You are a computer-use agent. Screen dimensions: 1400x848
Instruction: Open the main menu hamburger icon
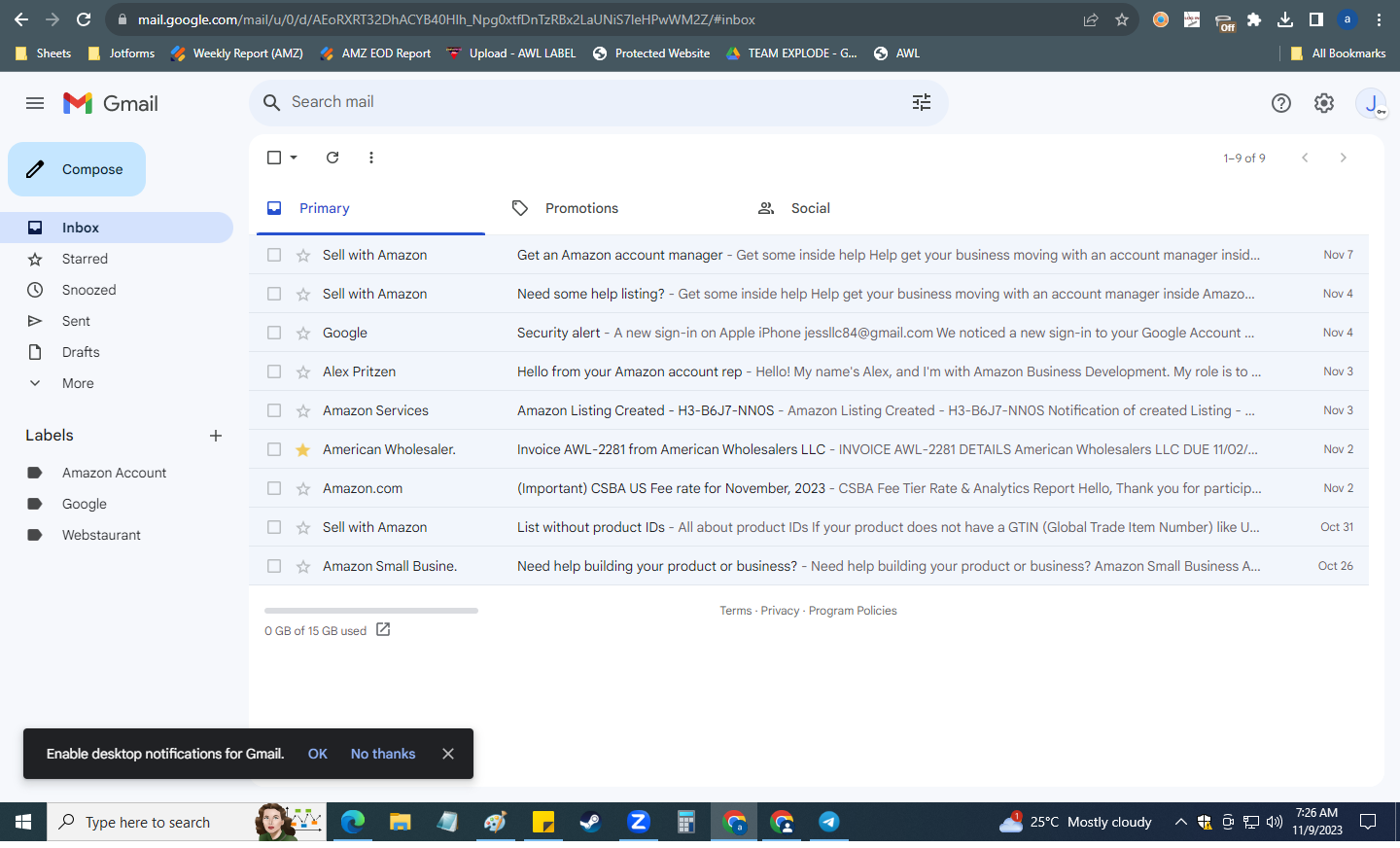coord(35,103)
